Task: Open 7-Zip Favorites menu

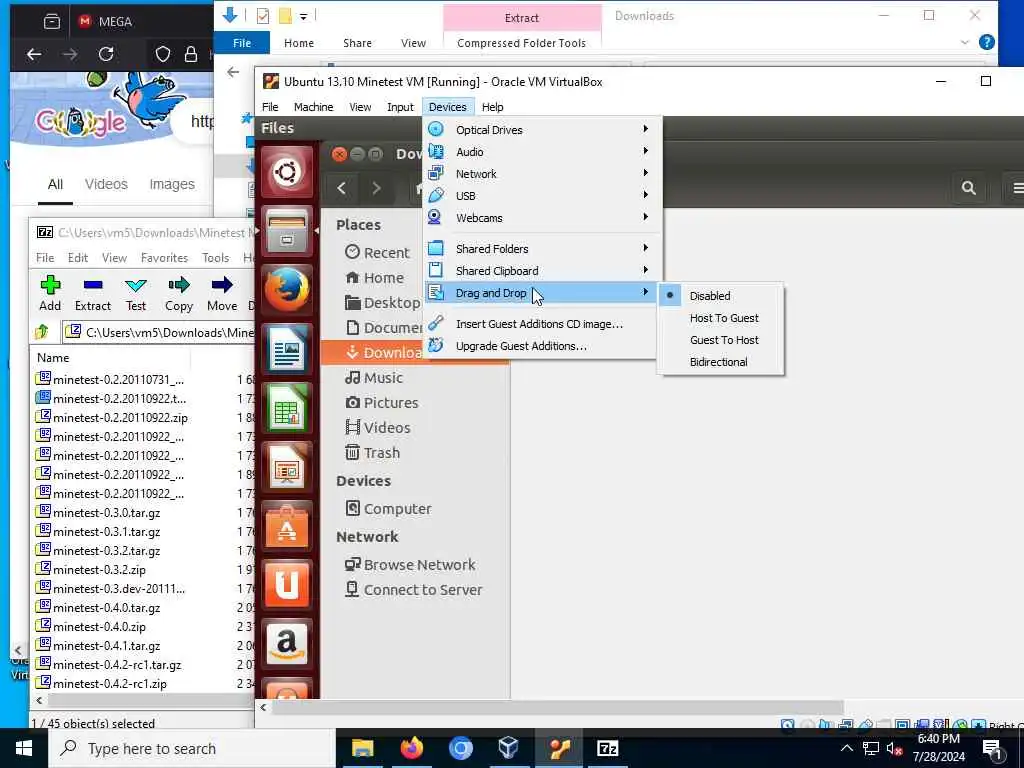Action: [x=164, y=258]
